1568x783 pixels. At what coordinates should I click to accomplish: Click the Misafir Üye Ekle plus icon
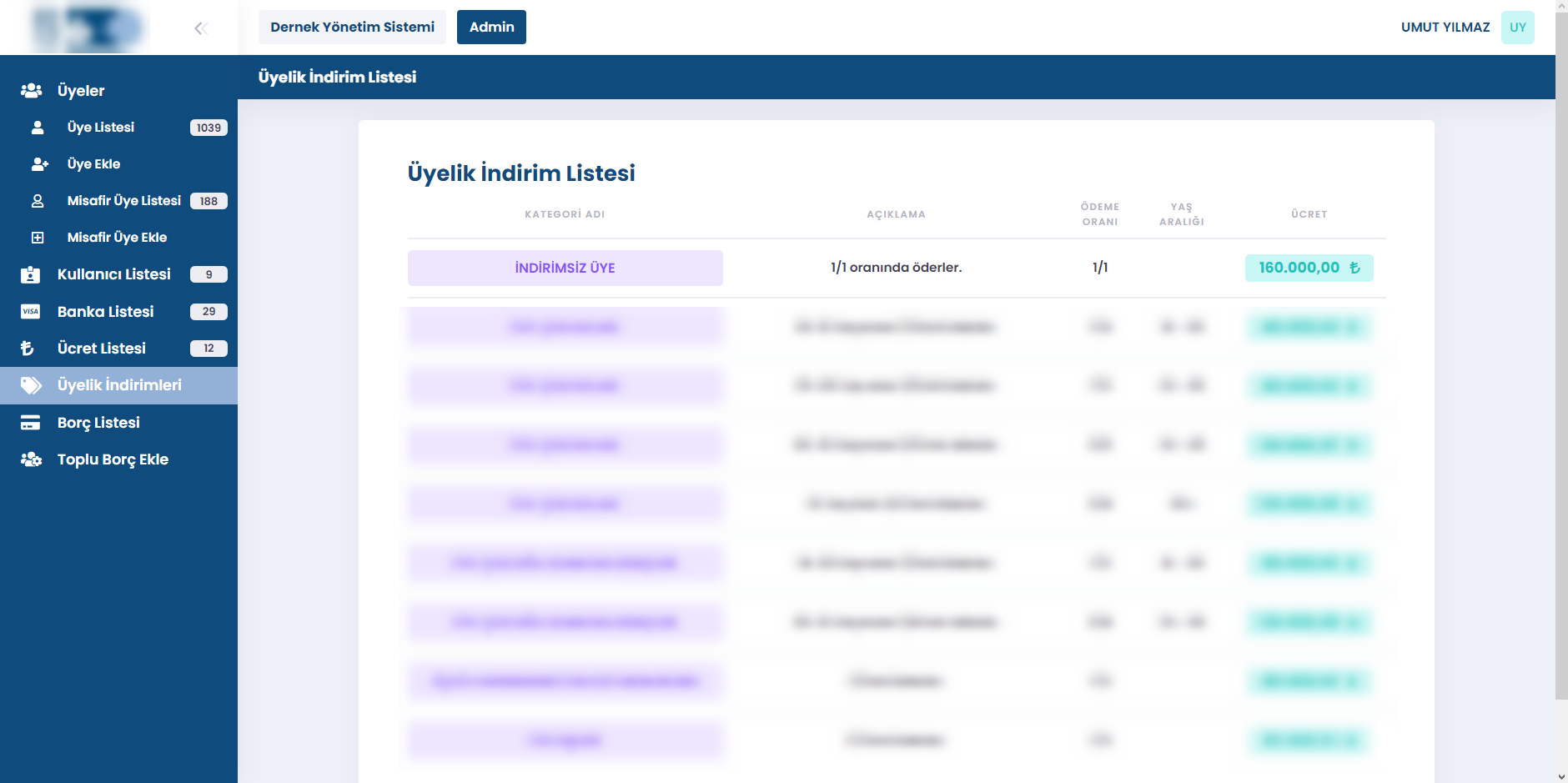click(38, 238)
